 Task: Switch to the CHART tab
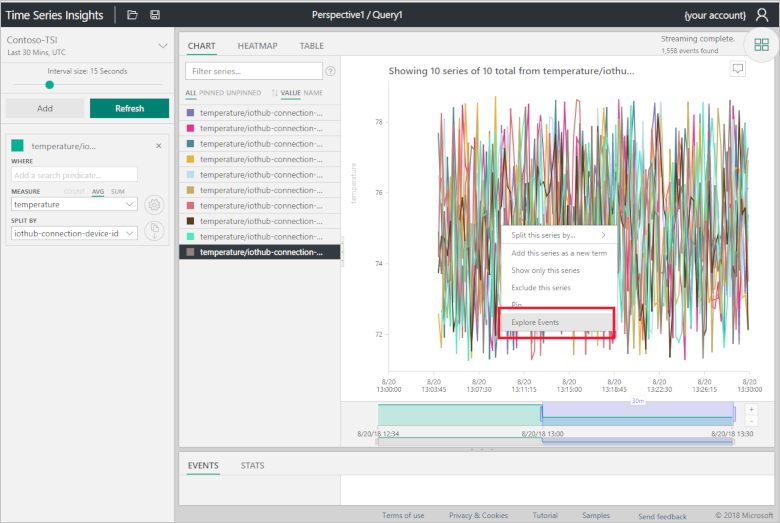point(201,46)
